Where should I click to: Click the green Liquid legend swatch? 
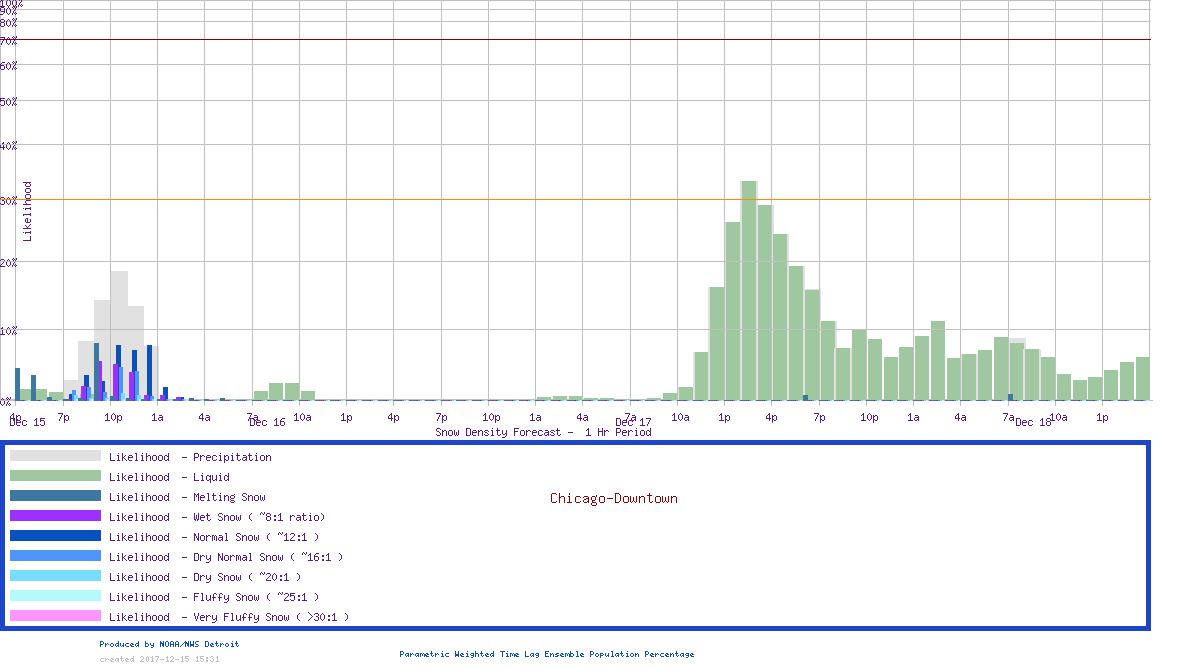[x=55, y=476]
